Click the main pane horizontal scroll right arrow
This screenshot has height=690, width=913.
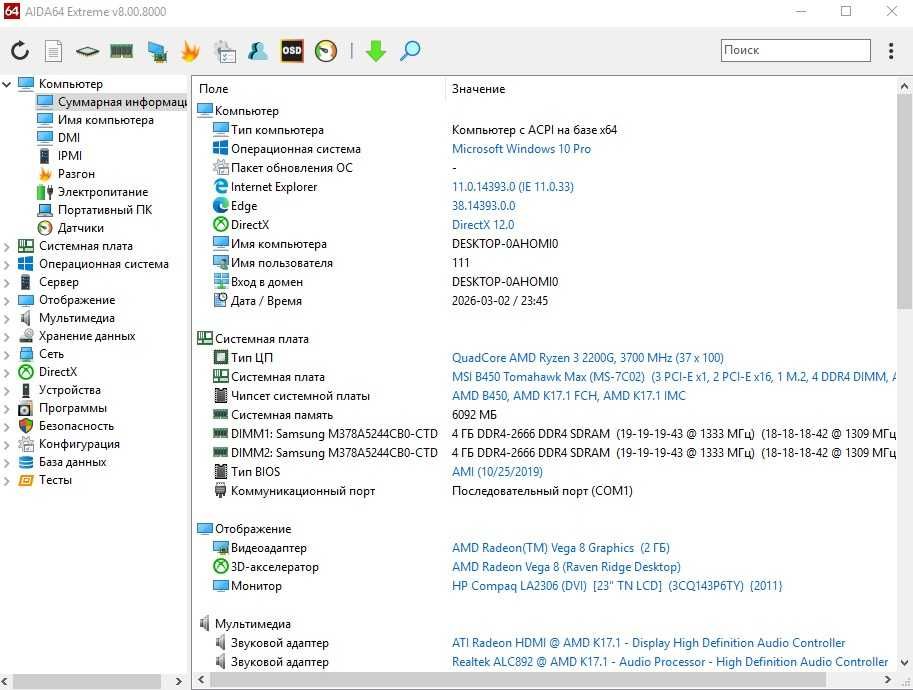click(887, 680)
